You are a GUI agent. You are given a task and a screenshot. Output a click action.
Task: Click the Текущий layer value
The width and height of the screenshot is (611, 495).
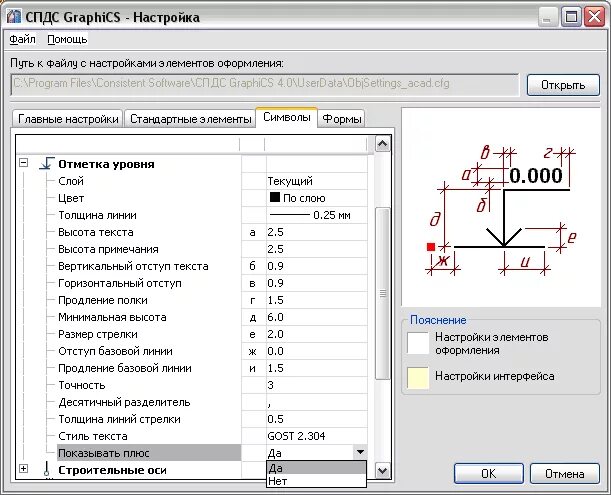click(x=290, y=181)
